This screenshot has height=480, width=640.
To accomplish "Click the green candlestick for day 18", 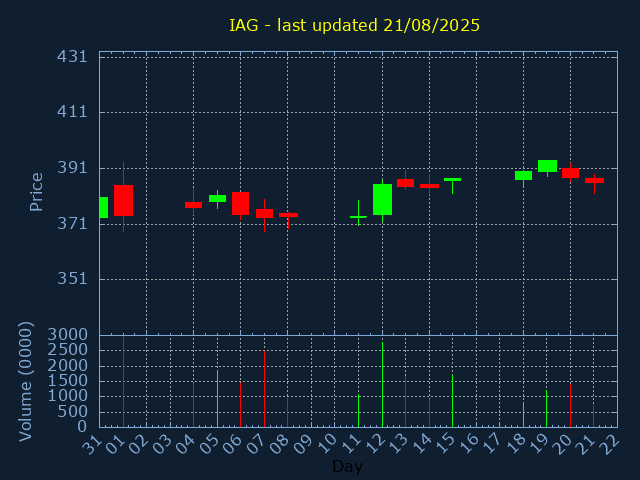I will tap(523, 176).
